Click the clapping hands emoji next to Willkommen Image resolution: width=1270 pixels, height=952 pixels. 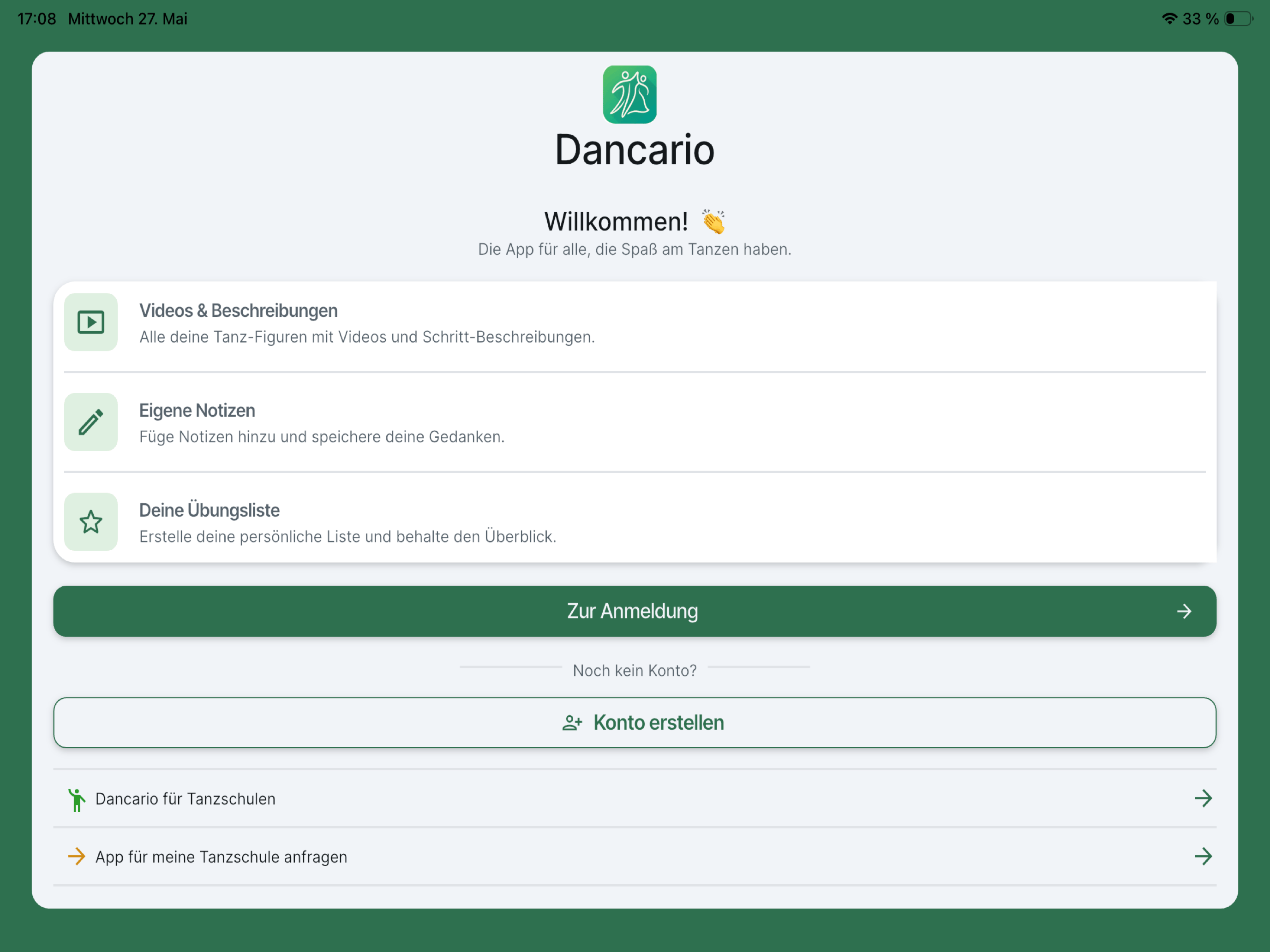[713, 221]
